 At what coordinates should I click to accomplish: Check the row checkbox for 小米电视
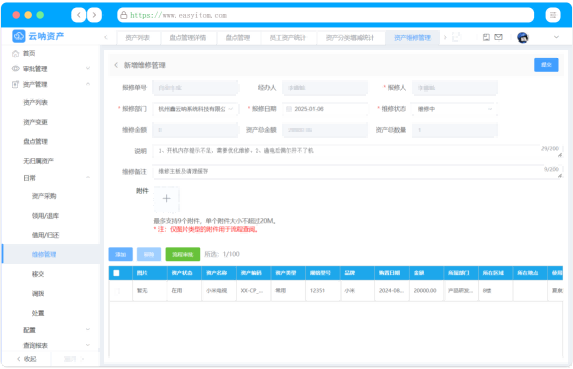pos(117,291)
